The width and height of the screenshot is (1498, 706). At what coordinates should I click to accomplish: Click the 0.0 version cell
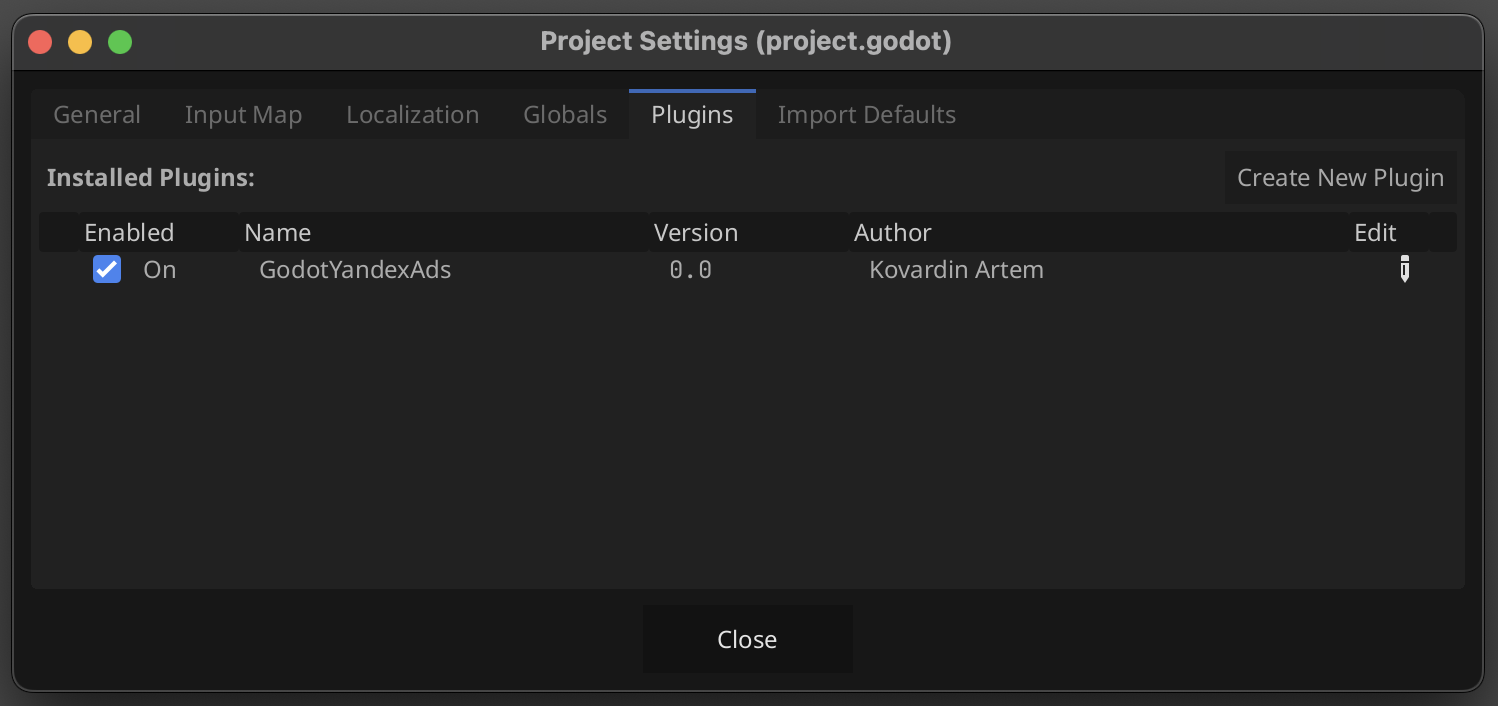(691, 270)
